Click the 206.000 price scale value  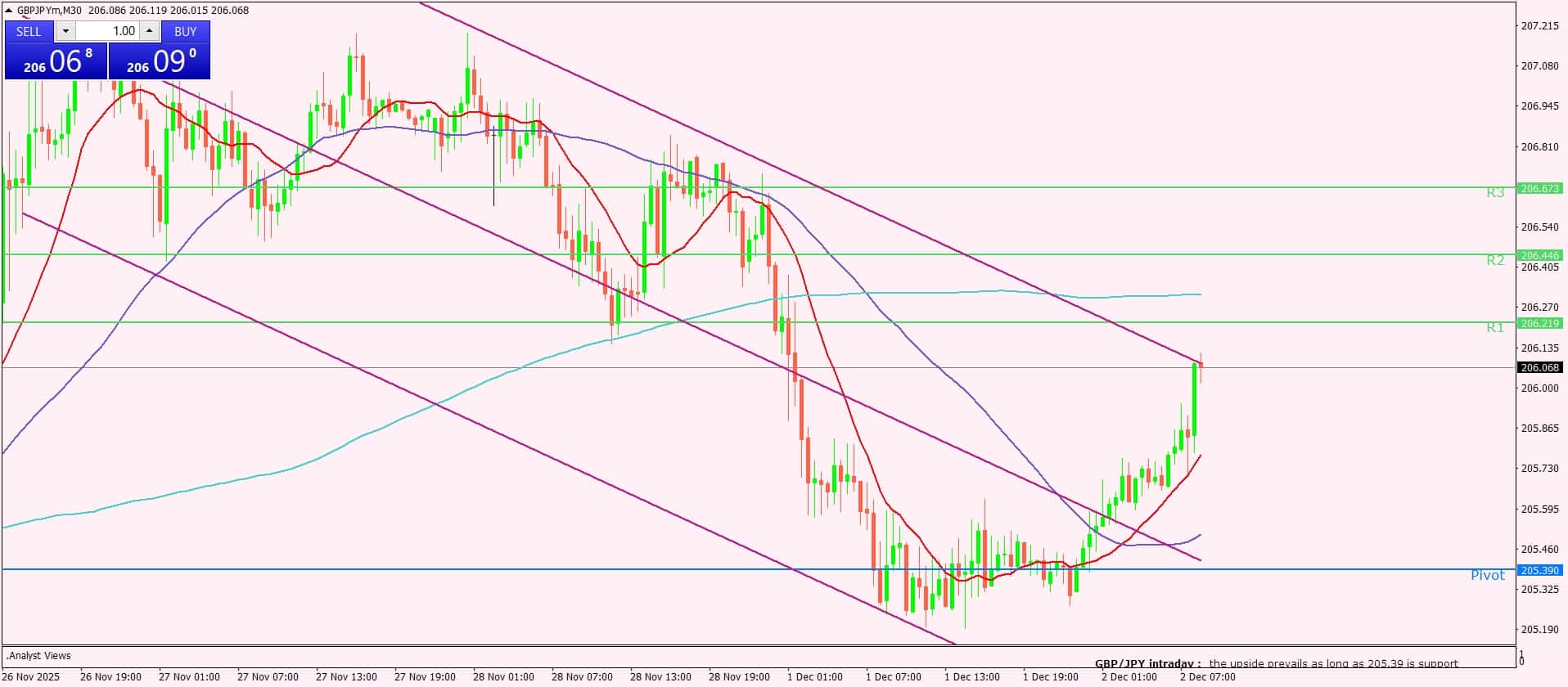1539,388
